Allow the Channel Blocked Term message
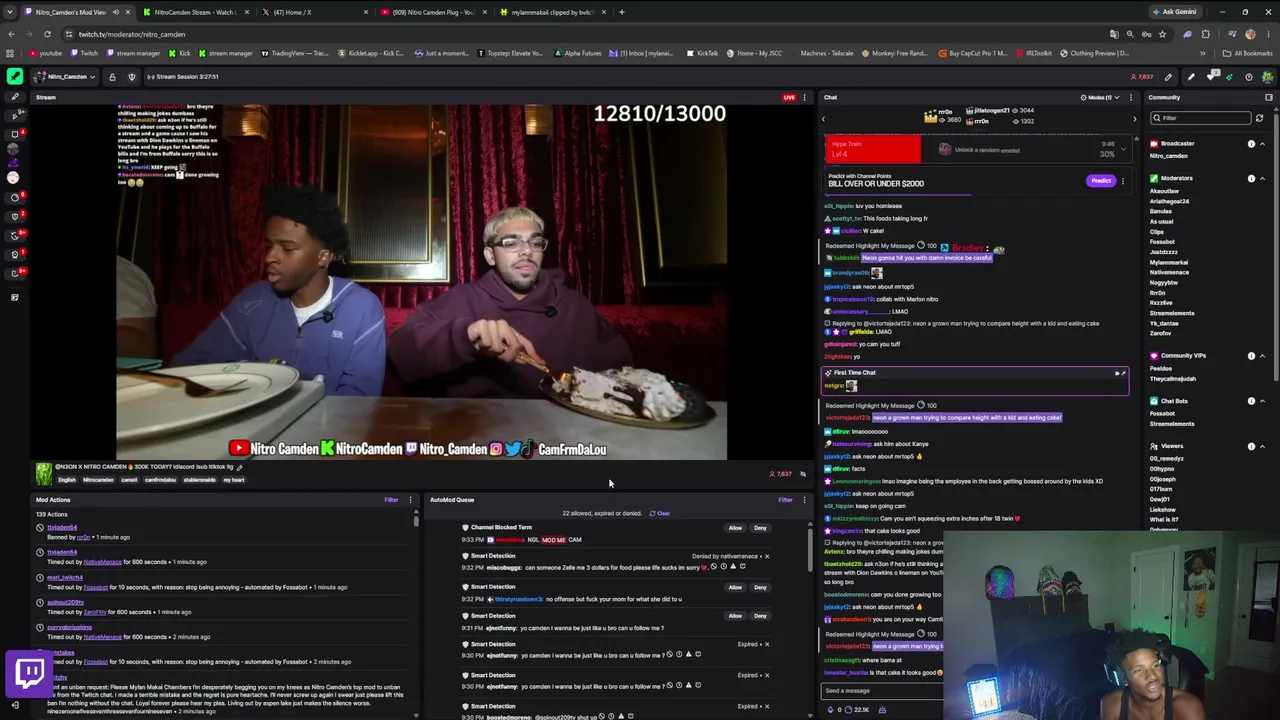The image size is (1280, 720). tap(735, 528)
